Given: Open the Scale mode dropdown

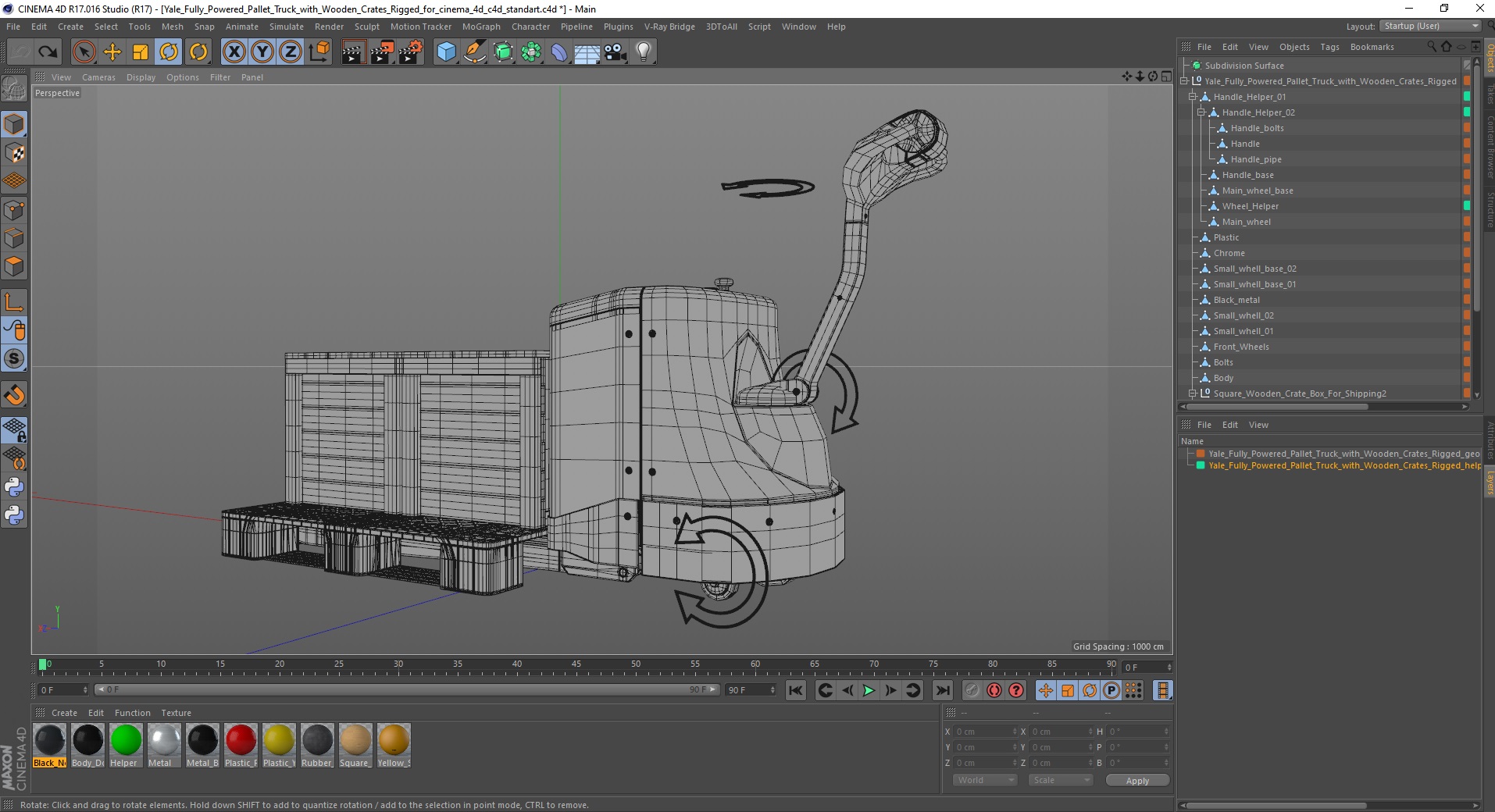Looking at the screenshot, I should click(x=1060, y=780).
